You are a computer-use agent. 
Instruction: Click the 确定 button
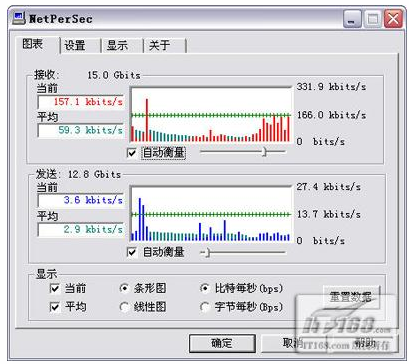pos(222,343)
